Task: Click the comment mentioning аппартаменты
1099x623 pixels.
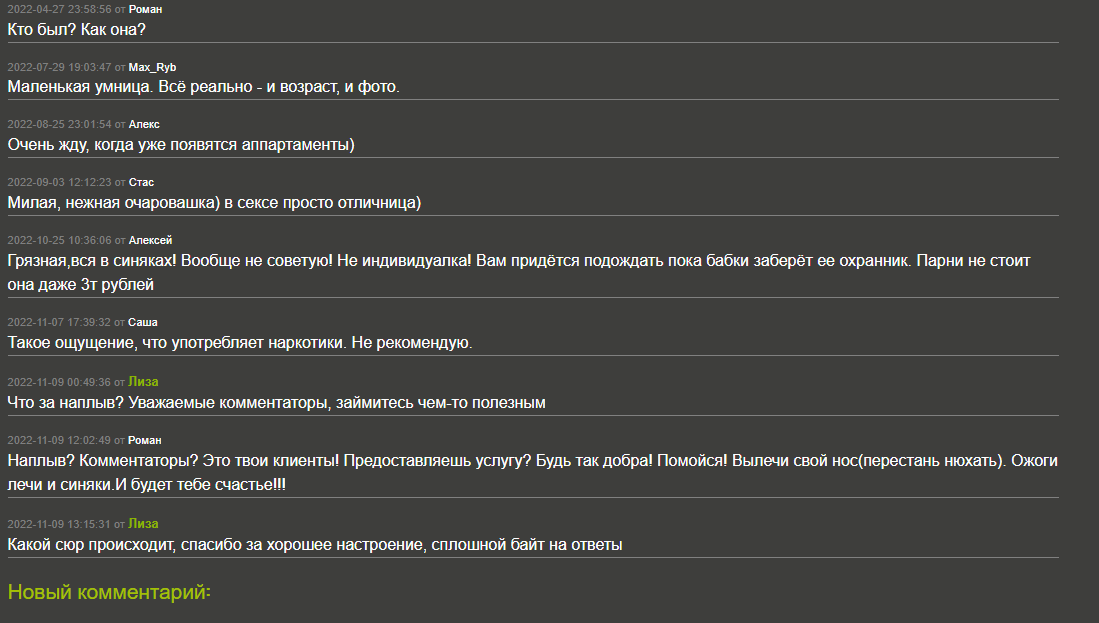Action: [181, 145]
